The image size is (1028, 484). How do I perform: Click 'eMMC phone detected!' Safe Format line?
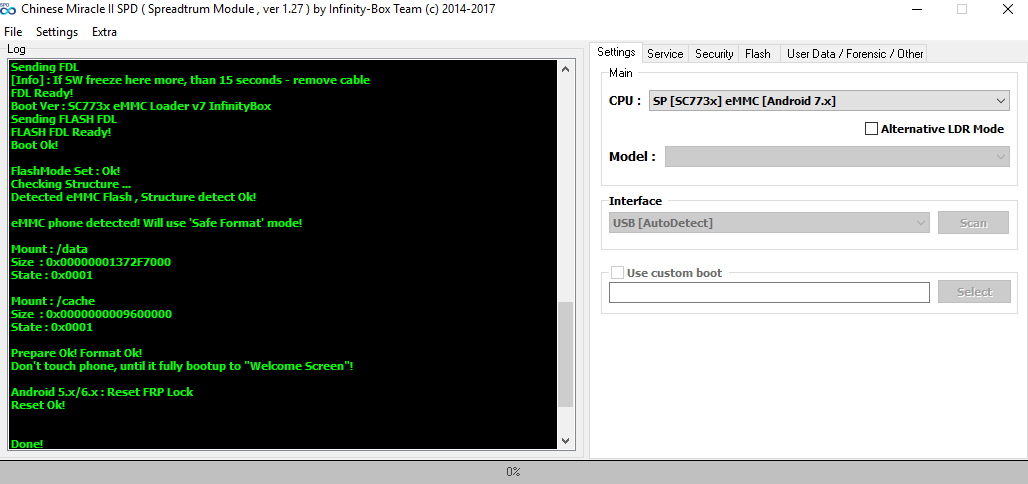[157, 222]
